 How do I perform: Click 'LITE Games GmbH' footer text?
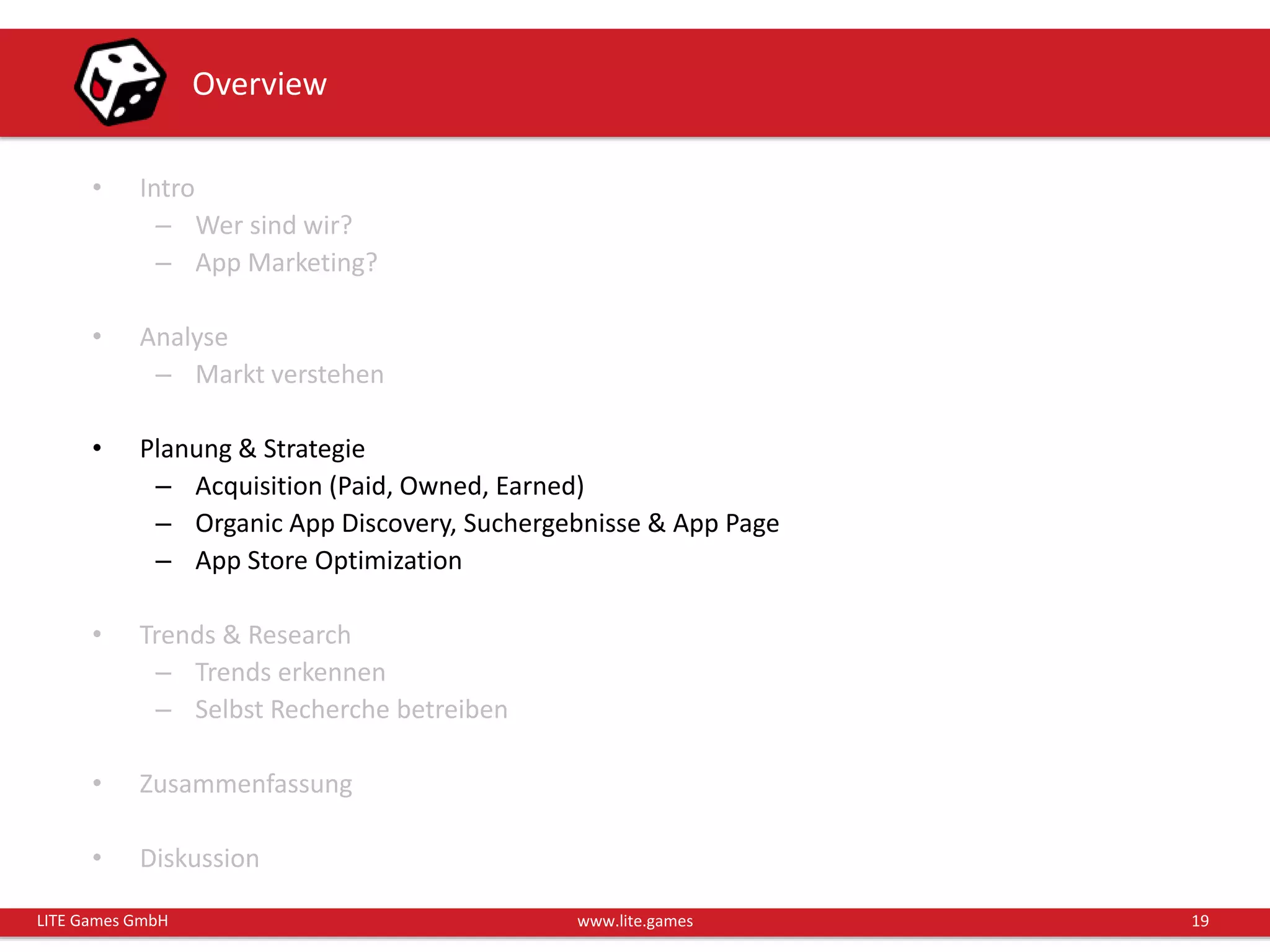click(102, 920)
